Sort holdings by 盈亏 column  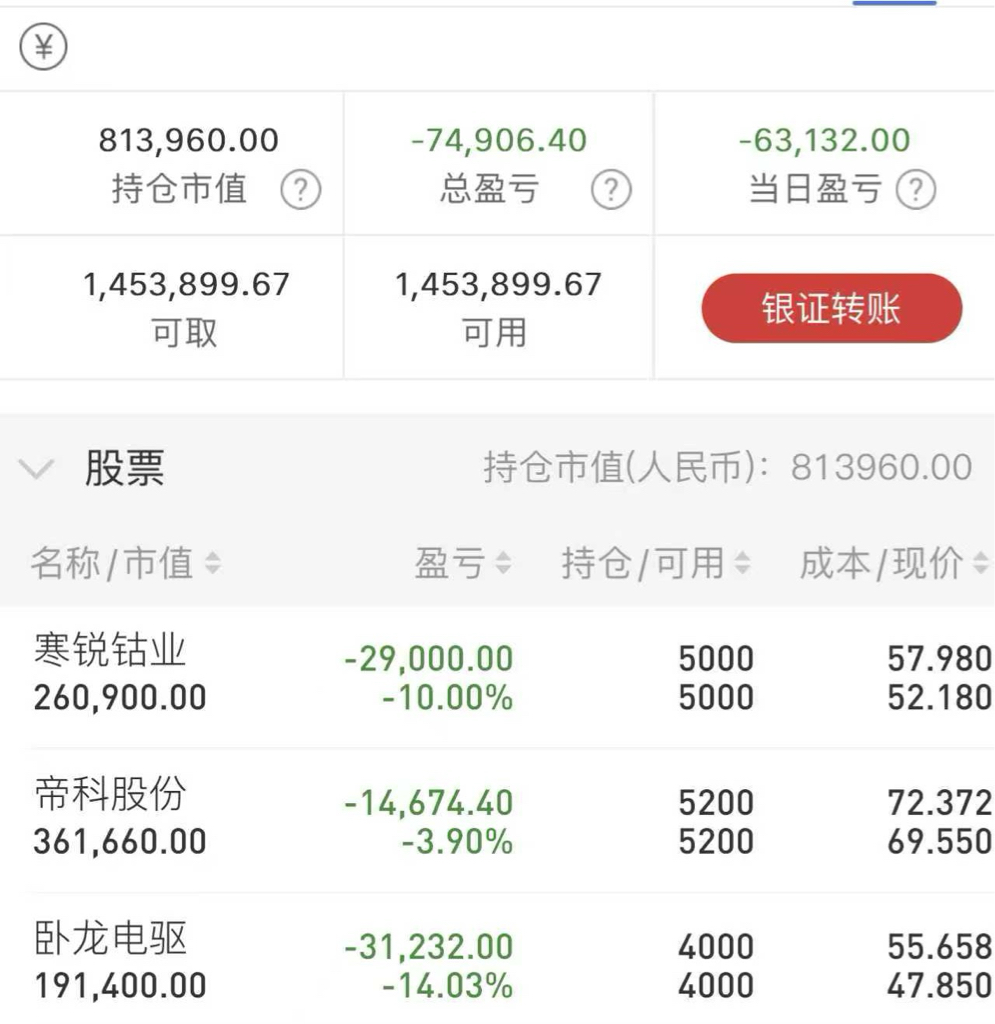click(503, 565)
